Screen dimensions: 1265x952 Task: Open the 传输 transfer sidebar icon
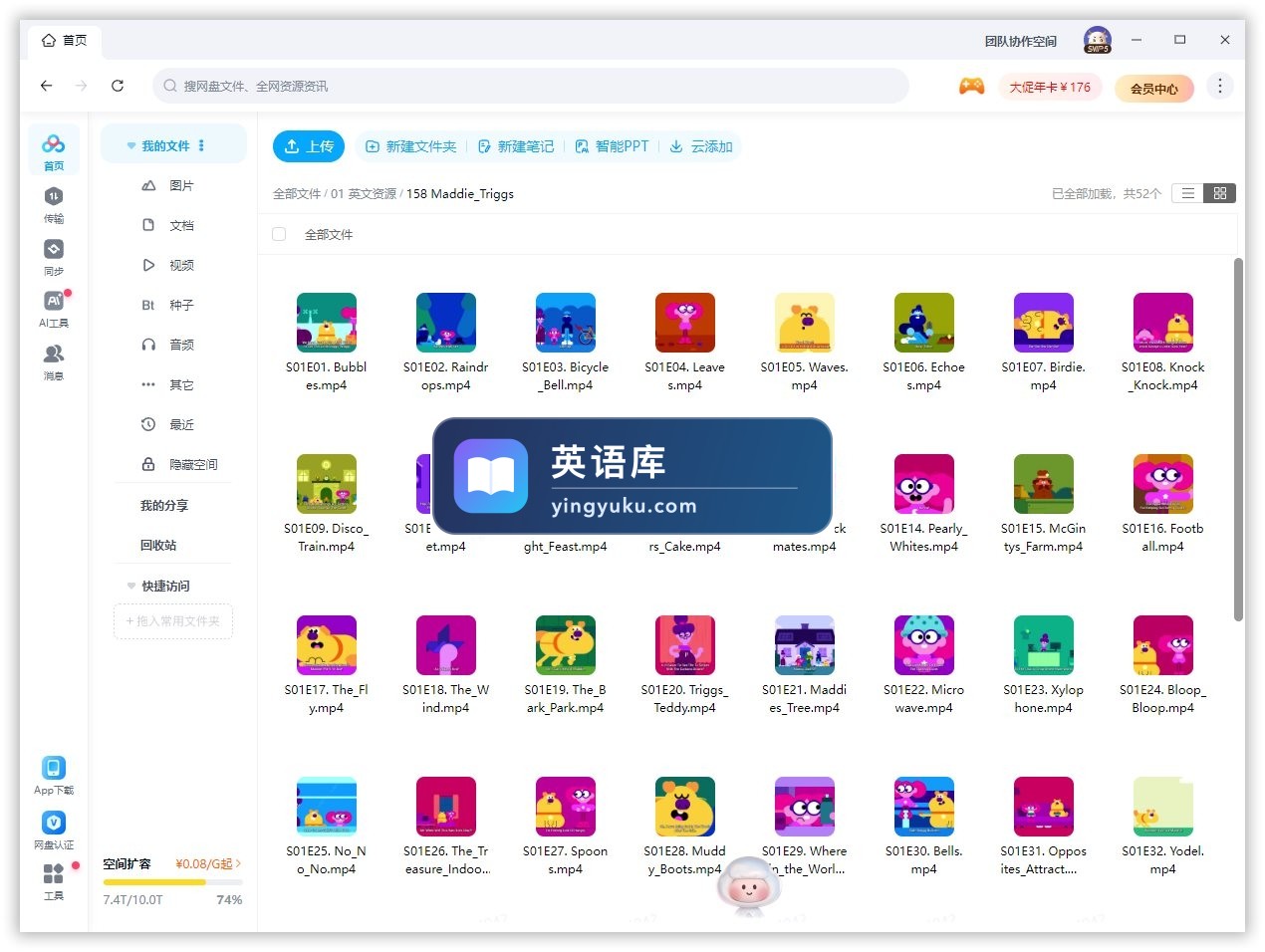pos(54,204)
